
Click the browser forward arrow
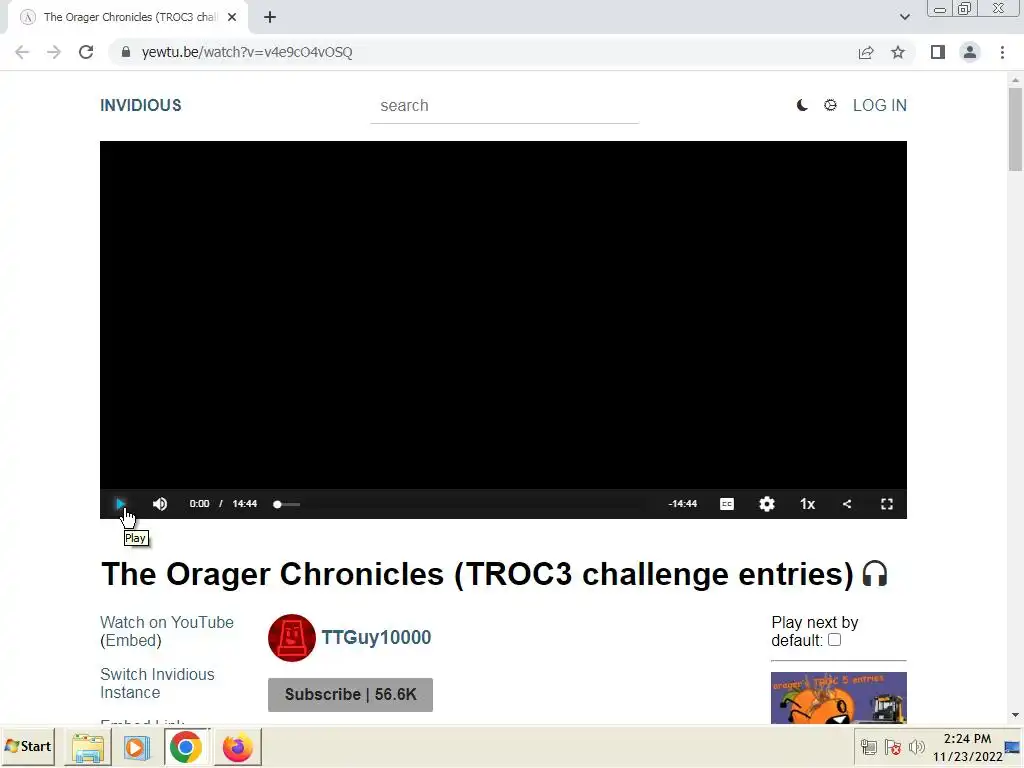(54, 52)
